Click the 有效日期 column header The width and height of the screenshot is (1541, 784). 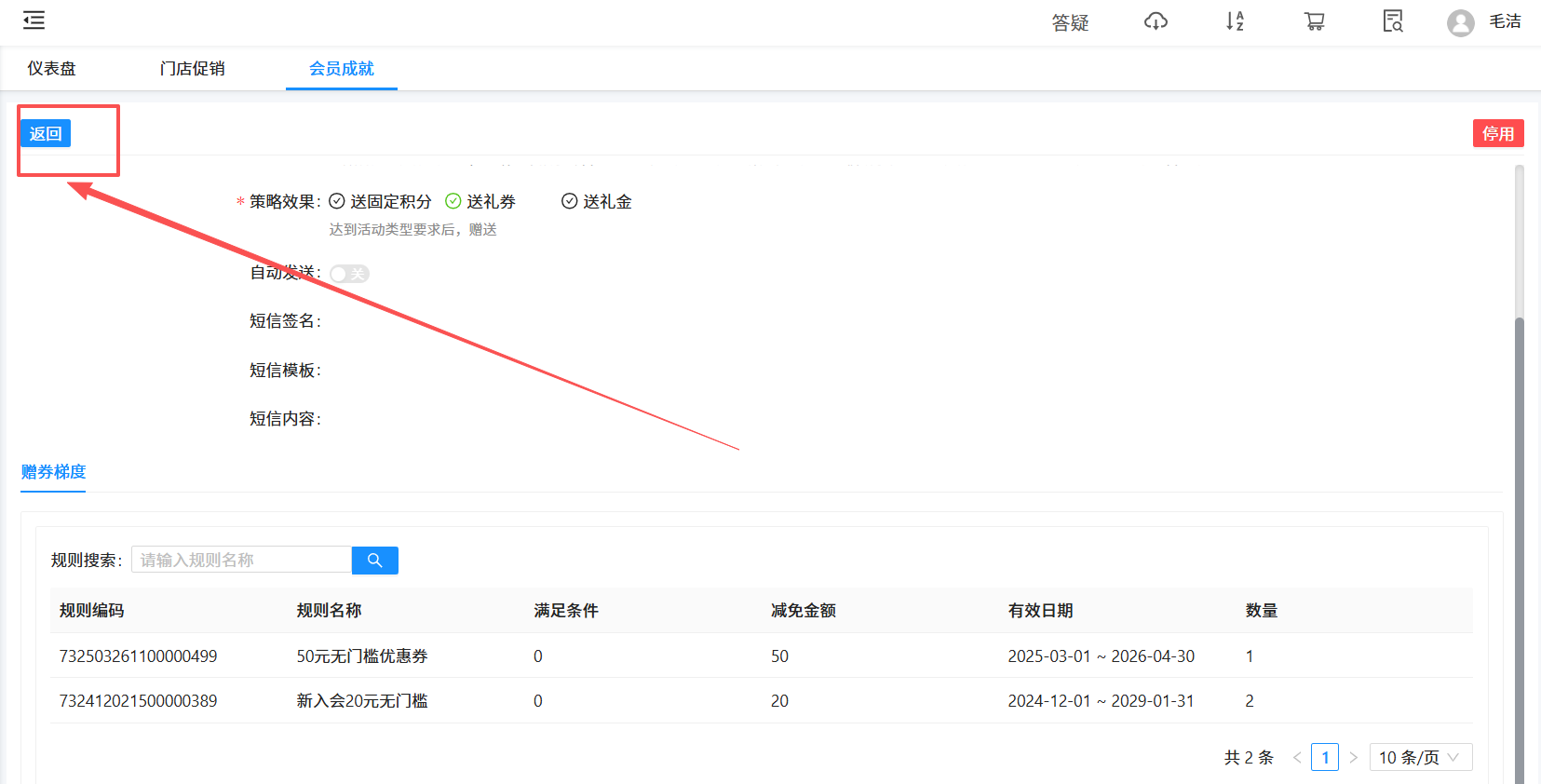pos(1040,611)
